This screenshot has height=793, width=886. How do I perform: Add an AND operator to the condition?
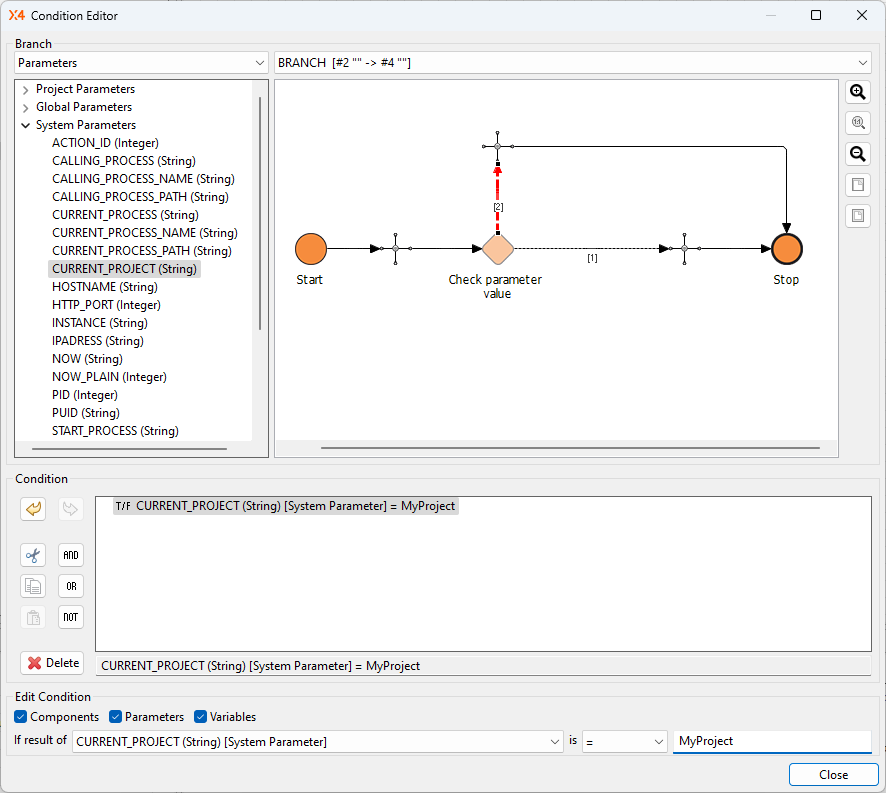point(70,555)
